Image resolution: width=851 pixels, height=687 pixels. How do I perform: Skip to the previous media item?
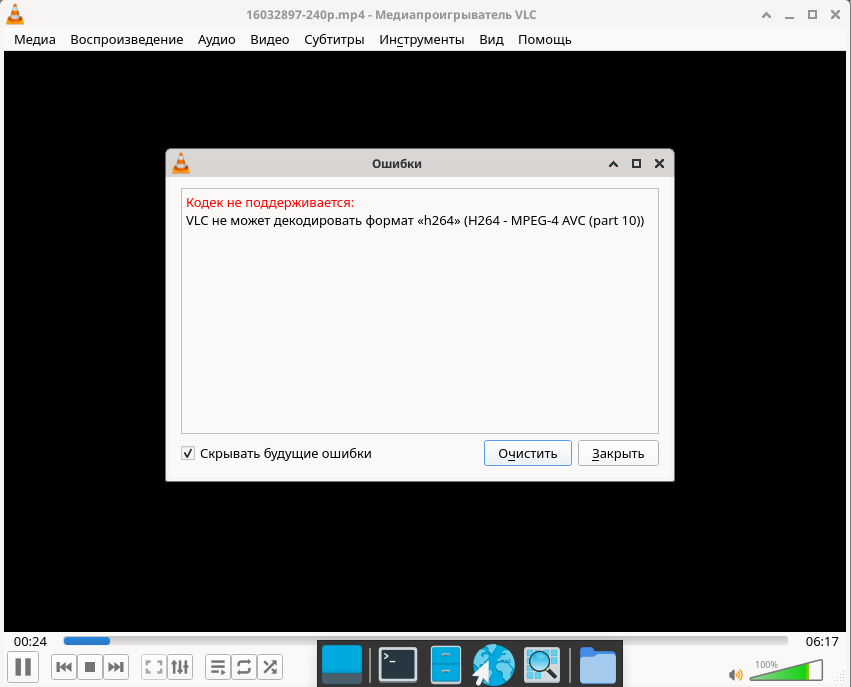pyautogui.click(x=64, y=667)
